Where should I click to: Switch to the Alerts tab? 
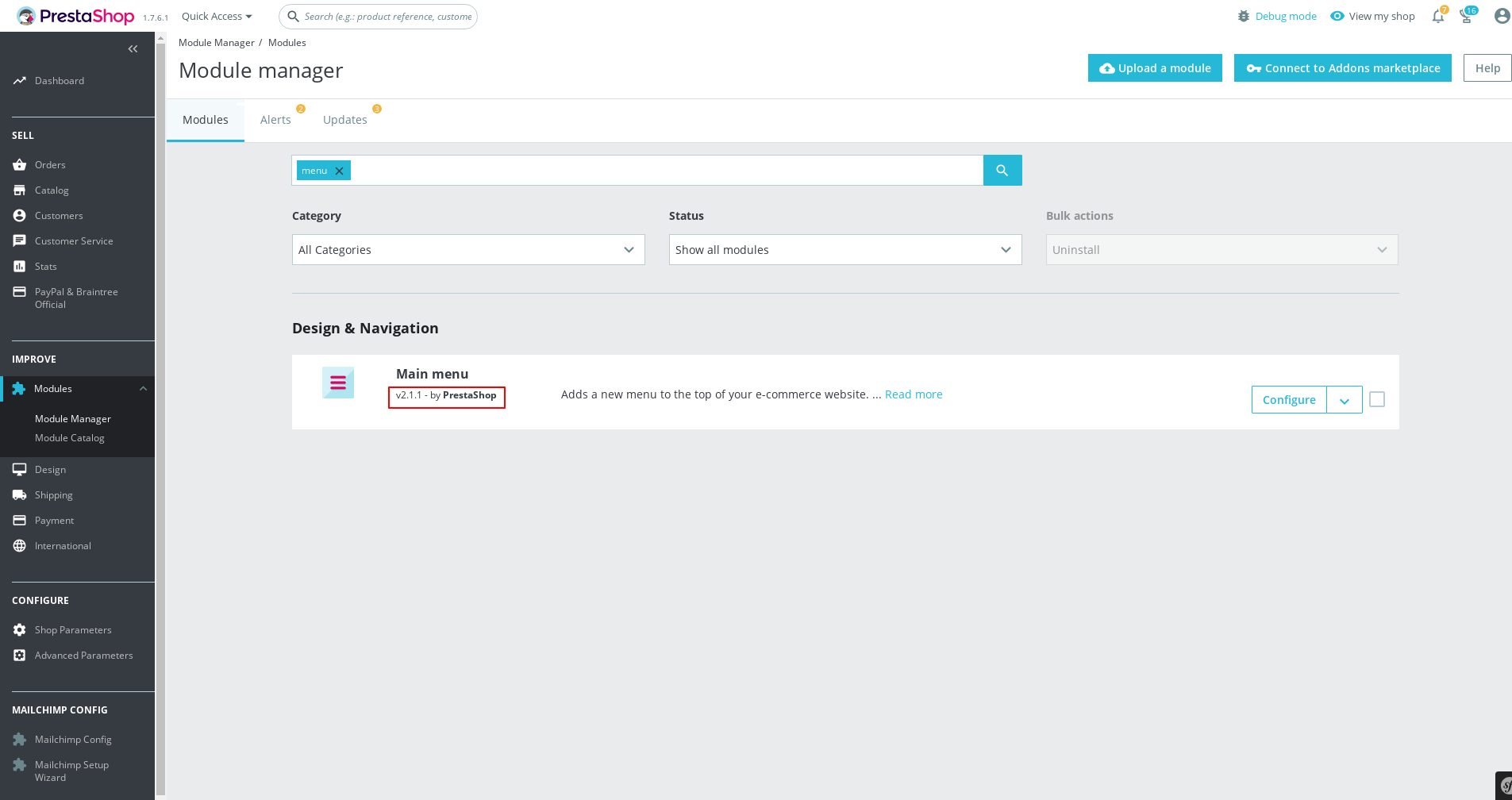point(275,119)
